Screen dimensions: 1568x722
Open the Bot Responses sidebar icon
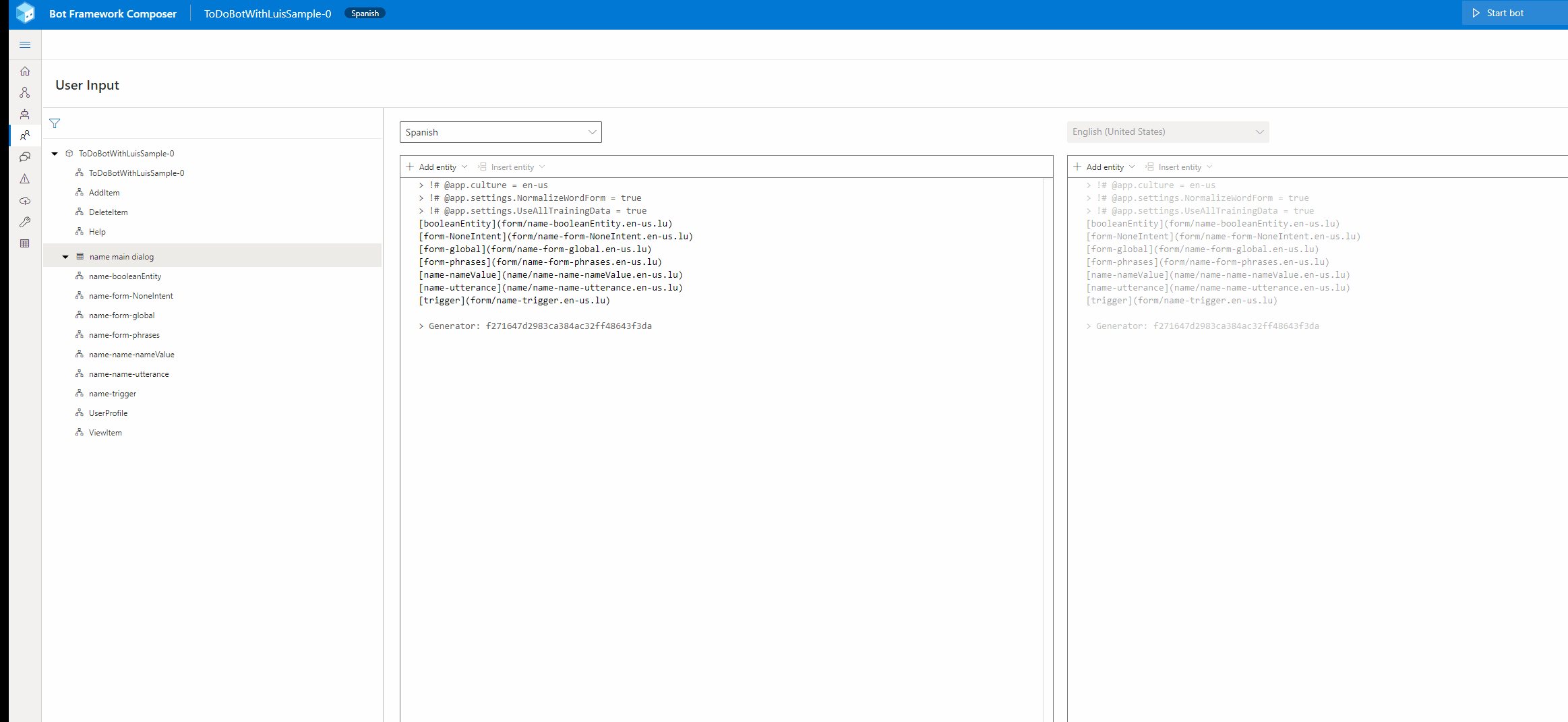(25, 114)
